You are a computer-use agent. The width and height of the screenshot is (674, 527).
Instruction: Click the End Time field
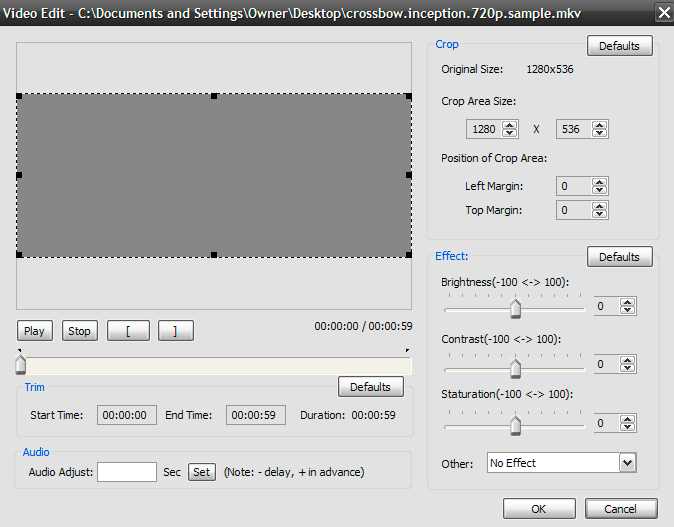tap(256, 415)
